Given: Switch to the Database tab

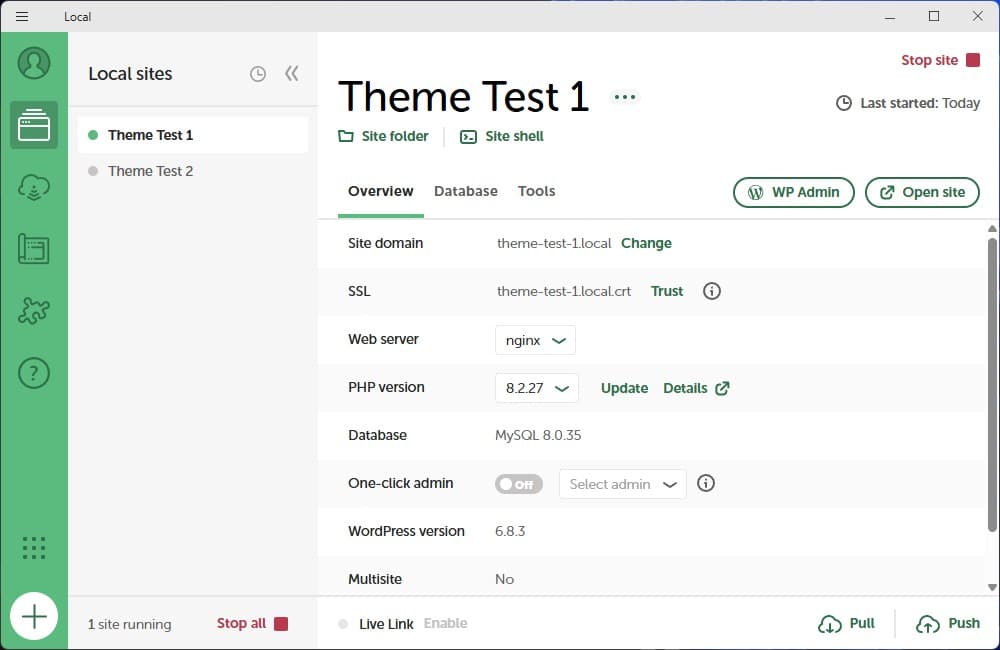Looking at the screenshot, I should tap(465, 191).
